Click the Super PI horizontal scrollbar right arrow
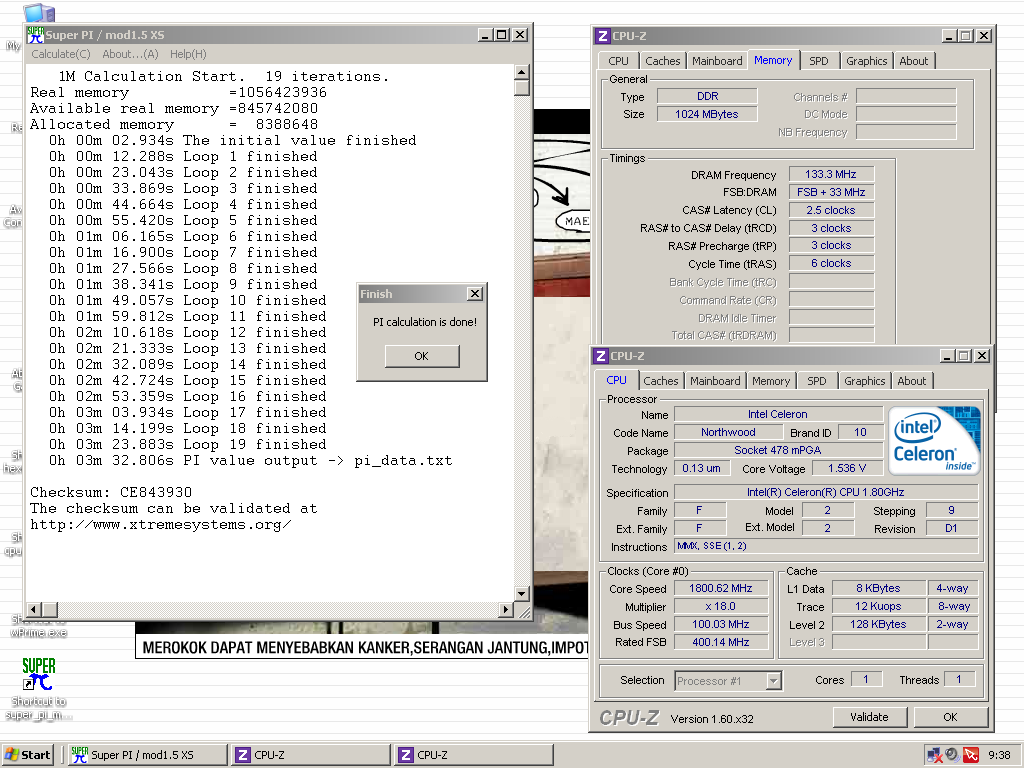 coord(505,609)
